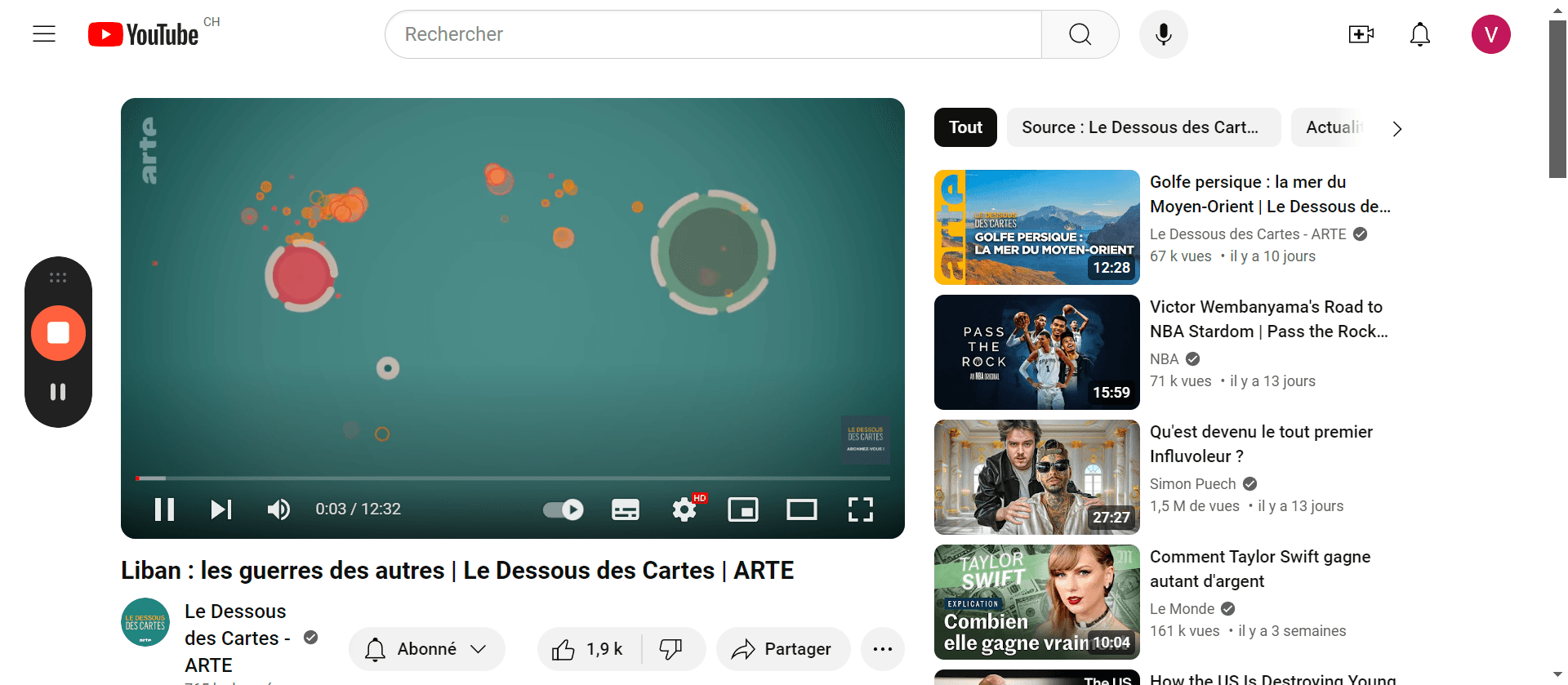Open the account avatar menu
Screen dimensions: 1568x685
tap(1491, 34)
